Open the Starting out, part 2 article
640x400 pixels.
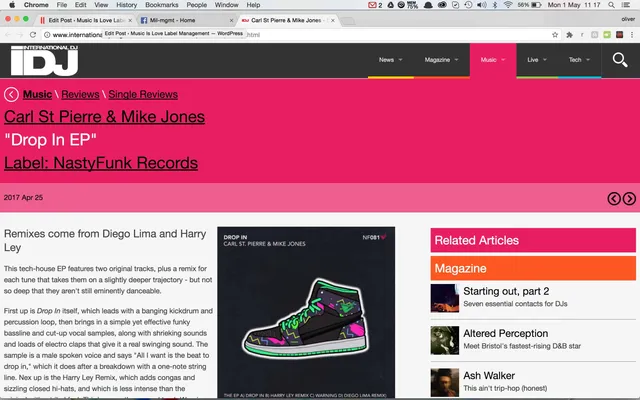tap(506, 291)
